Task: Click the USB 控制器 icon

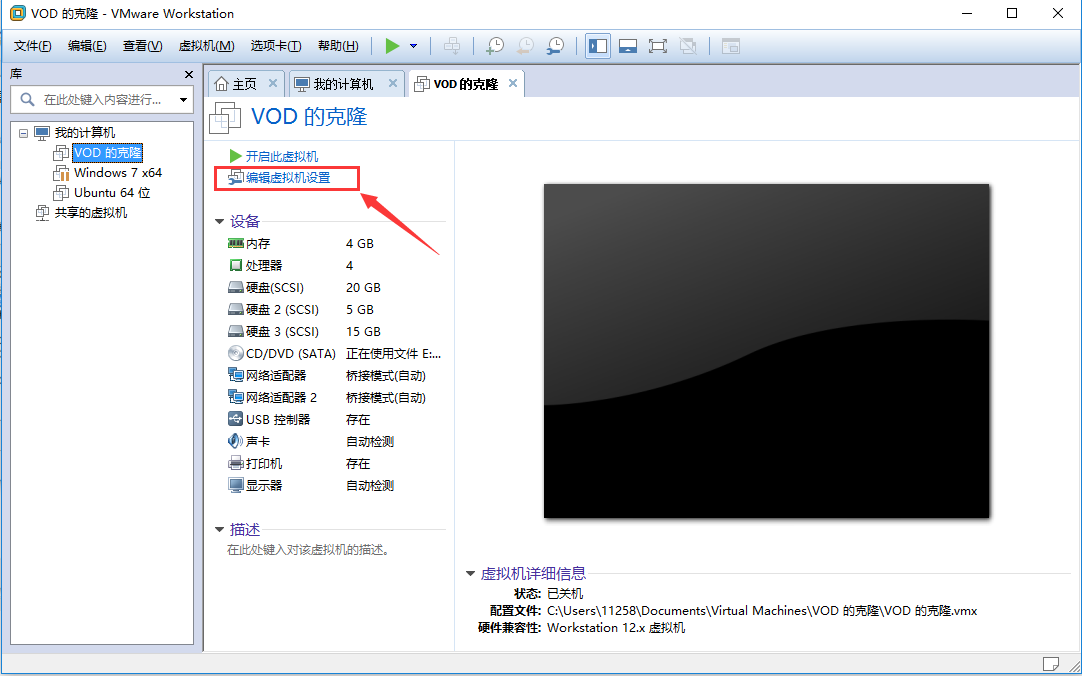Action: tap(235, 419)
